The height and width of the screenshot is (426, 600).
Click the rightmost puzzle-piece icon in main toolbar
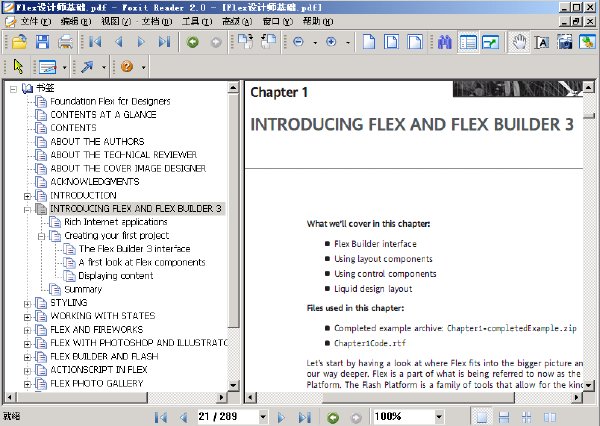coord(587,42)
